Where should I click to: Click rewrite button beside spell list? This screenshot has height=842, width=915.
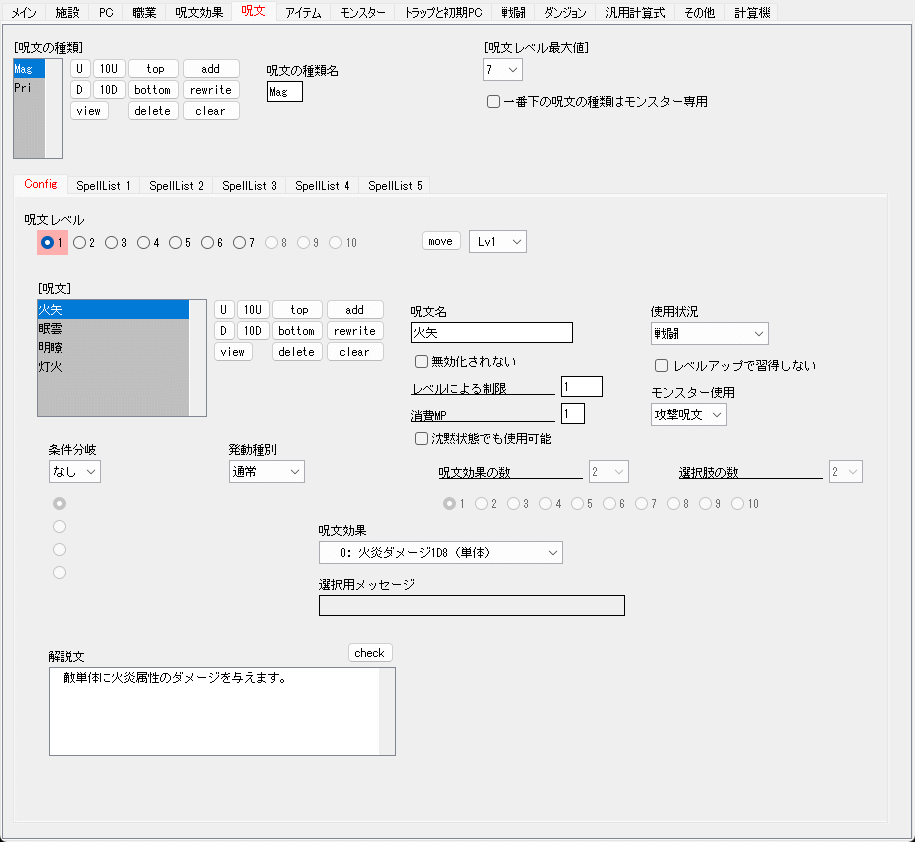coord(355,331)
